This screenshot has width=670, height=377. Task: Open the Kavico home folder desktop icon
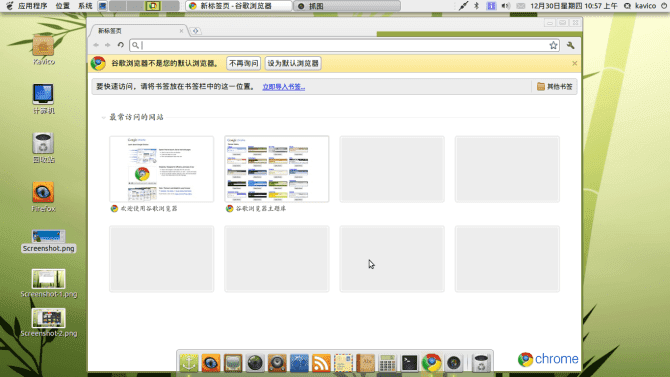pos(43,50)
